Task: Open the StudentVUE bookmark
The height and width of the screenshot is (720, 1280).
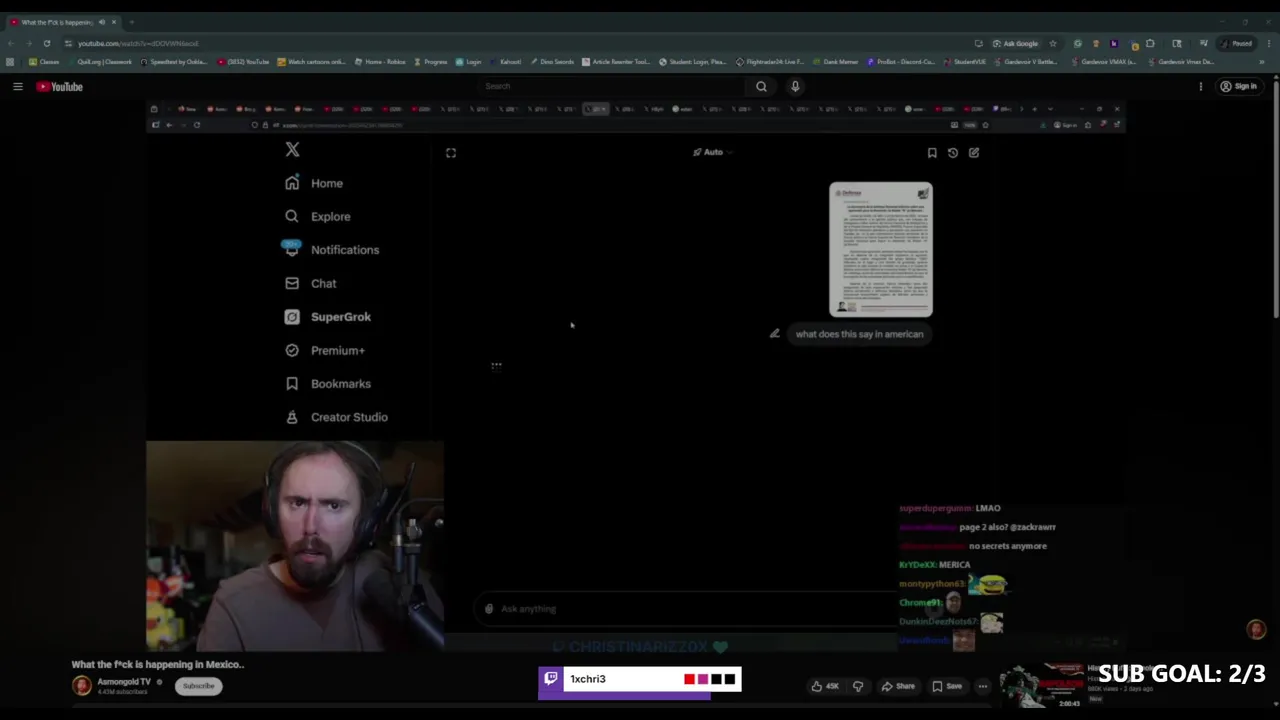Action: (x=965, y=62)
